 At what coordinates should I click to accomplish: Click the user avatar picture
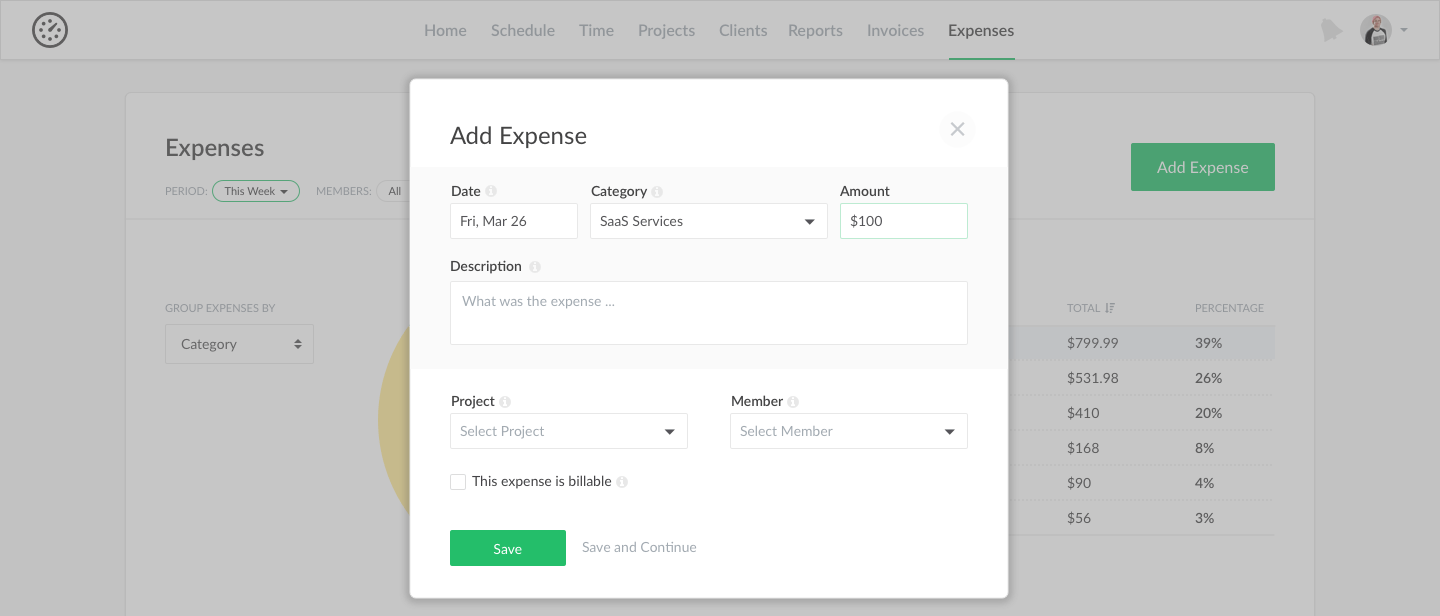click(1376, 30)
